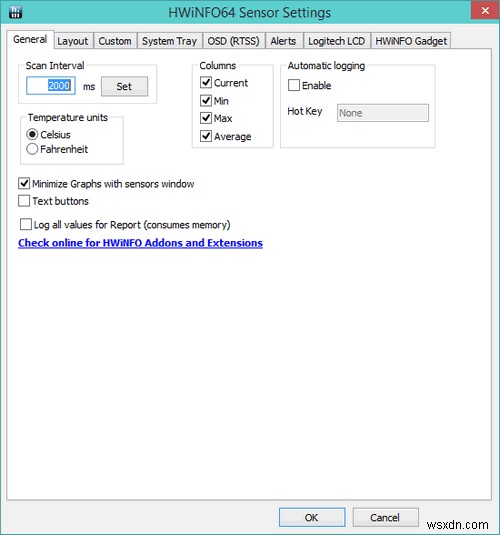The image size is (500, 535).
Task: Switch to the General tab
Action: (30, 40)
